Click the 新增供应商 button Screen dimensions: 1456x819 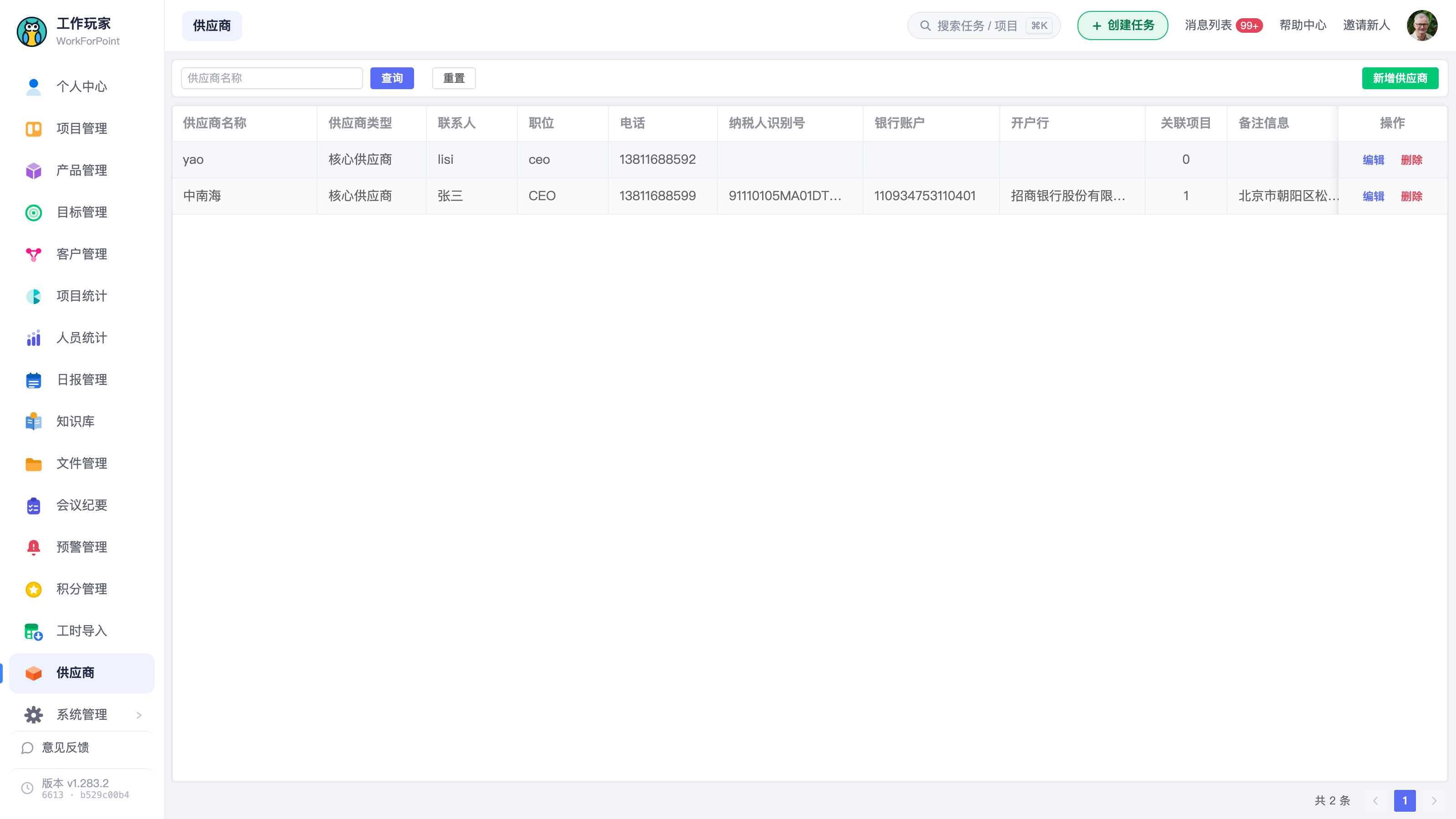coord(1400,78)
